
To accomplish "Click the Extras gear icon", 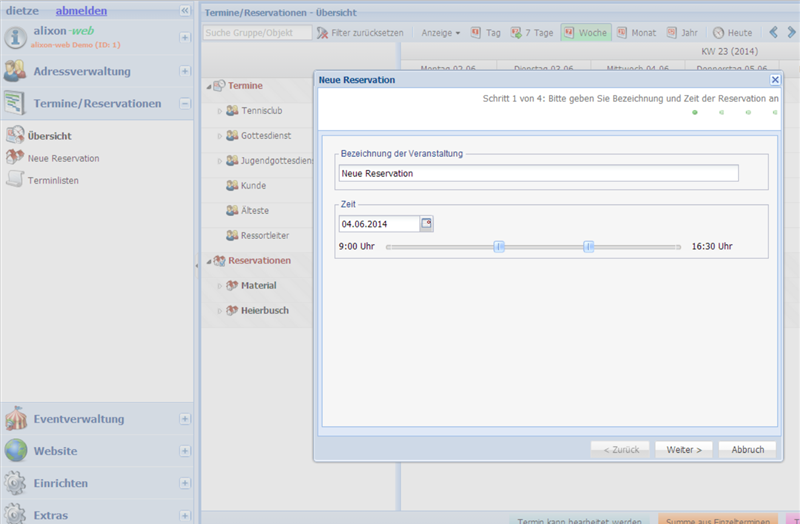I will point(15,514).
